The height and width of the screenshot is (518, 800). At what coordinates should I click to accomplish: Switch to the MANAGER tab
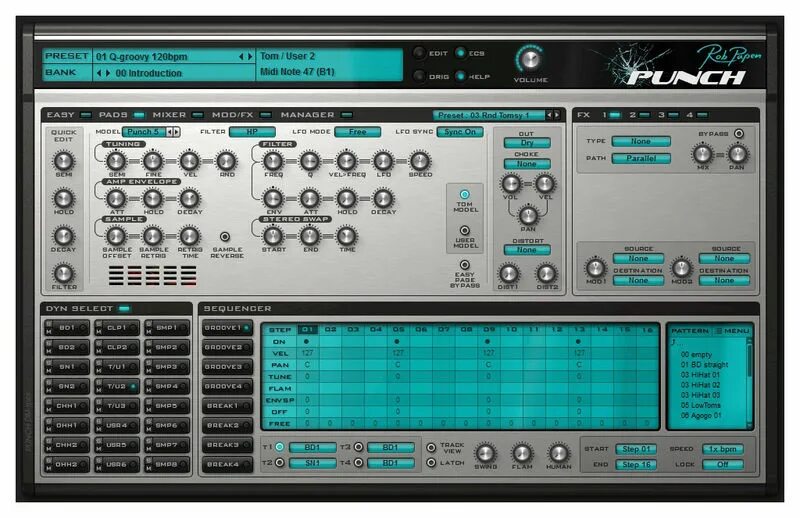(x=316, y=115)
